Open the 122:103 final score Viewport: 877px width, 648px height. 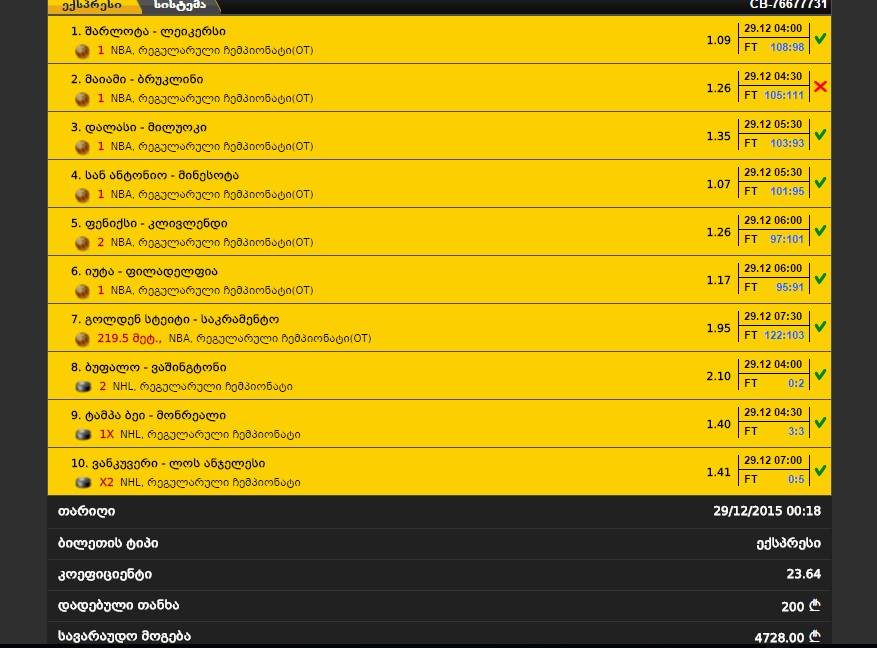(x=784, y=335)
